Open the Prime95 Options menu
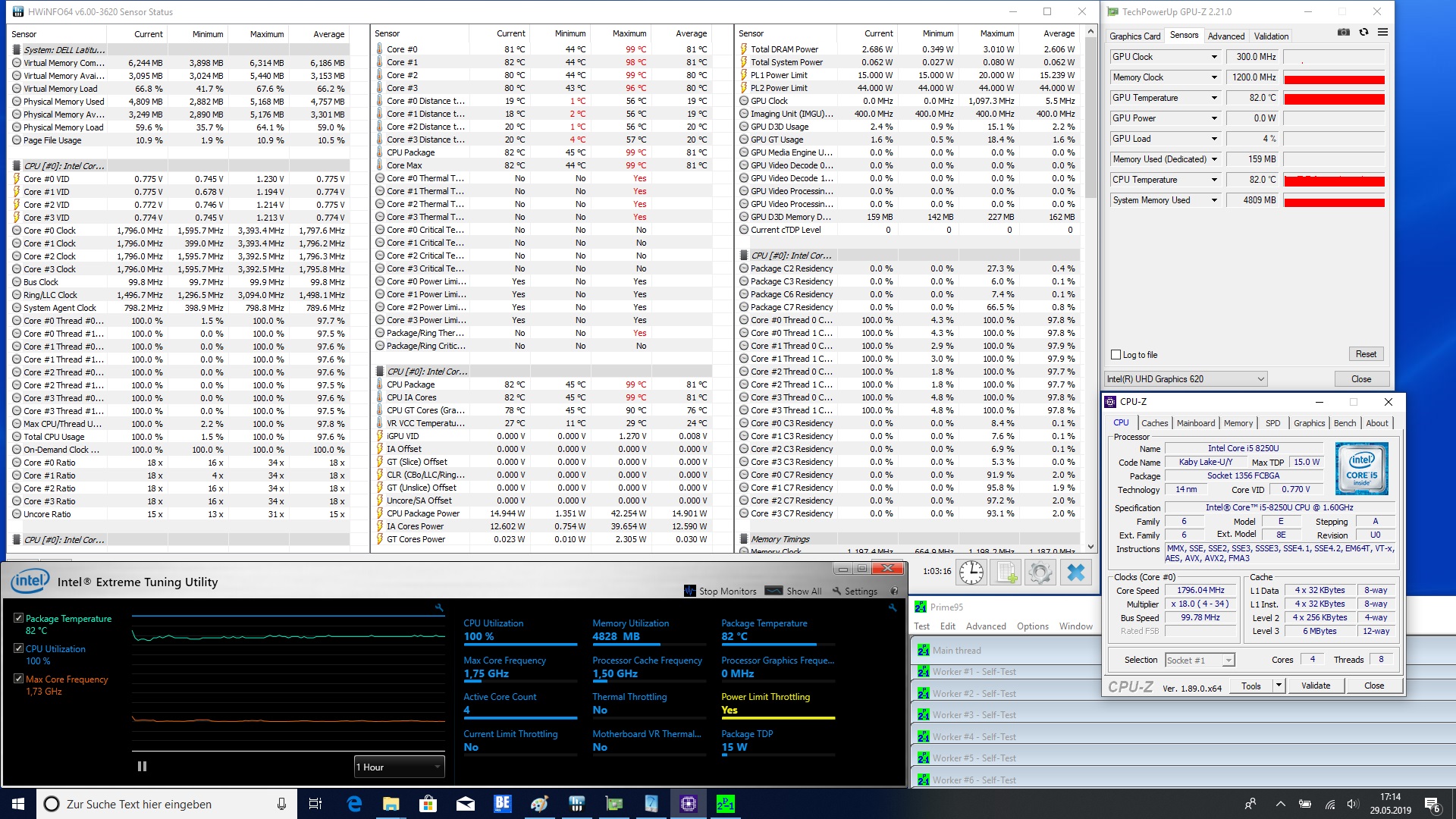Image resolution: width=1456 pixels, height=819 pixels. tap(1033, 626)
